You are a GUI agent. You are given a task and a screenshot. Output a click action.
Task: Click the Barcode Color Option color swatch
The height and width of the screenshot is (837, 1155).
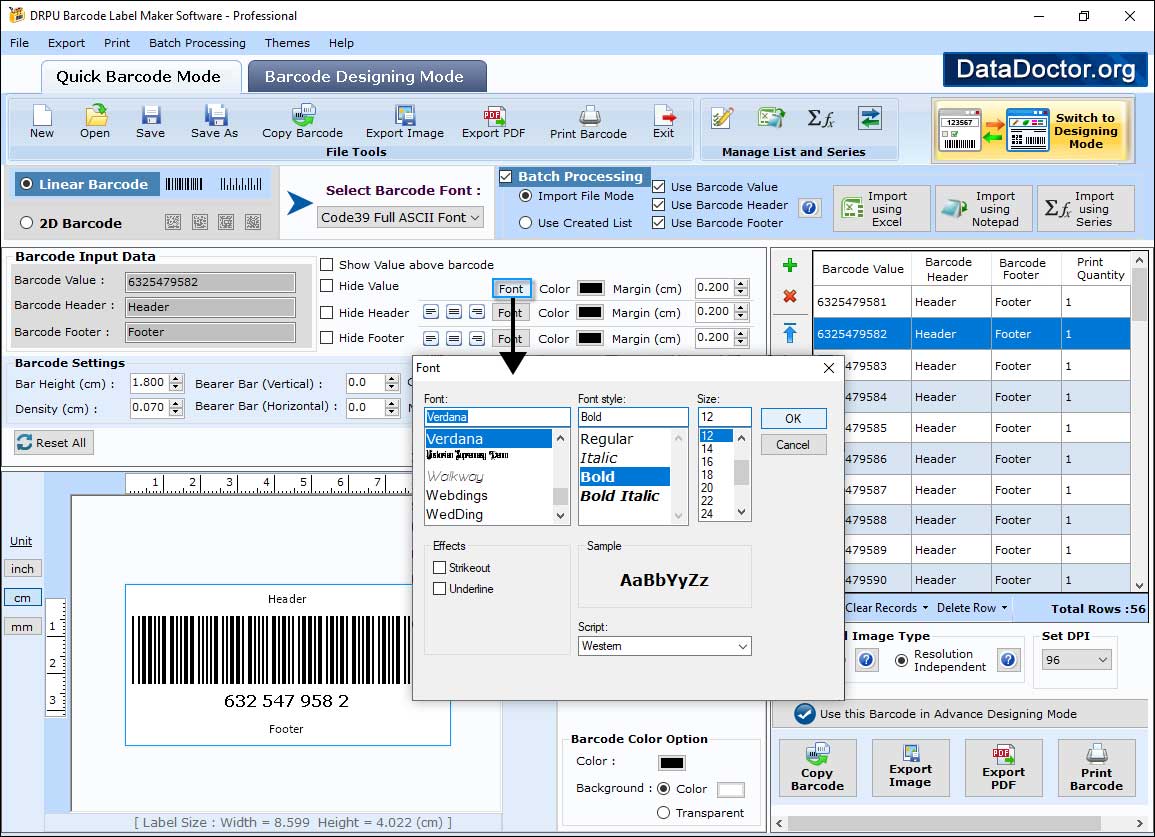tap(672, 763)
